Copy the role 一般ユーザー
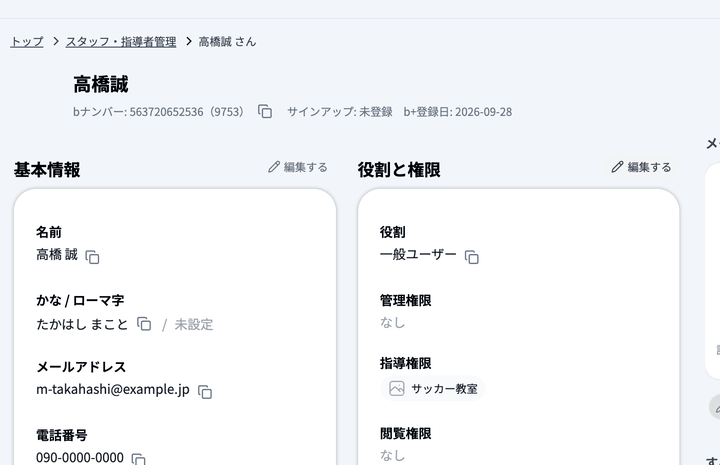Viewport: 720px width, 465px height. 472,257
